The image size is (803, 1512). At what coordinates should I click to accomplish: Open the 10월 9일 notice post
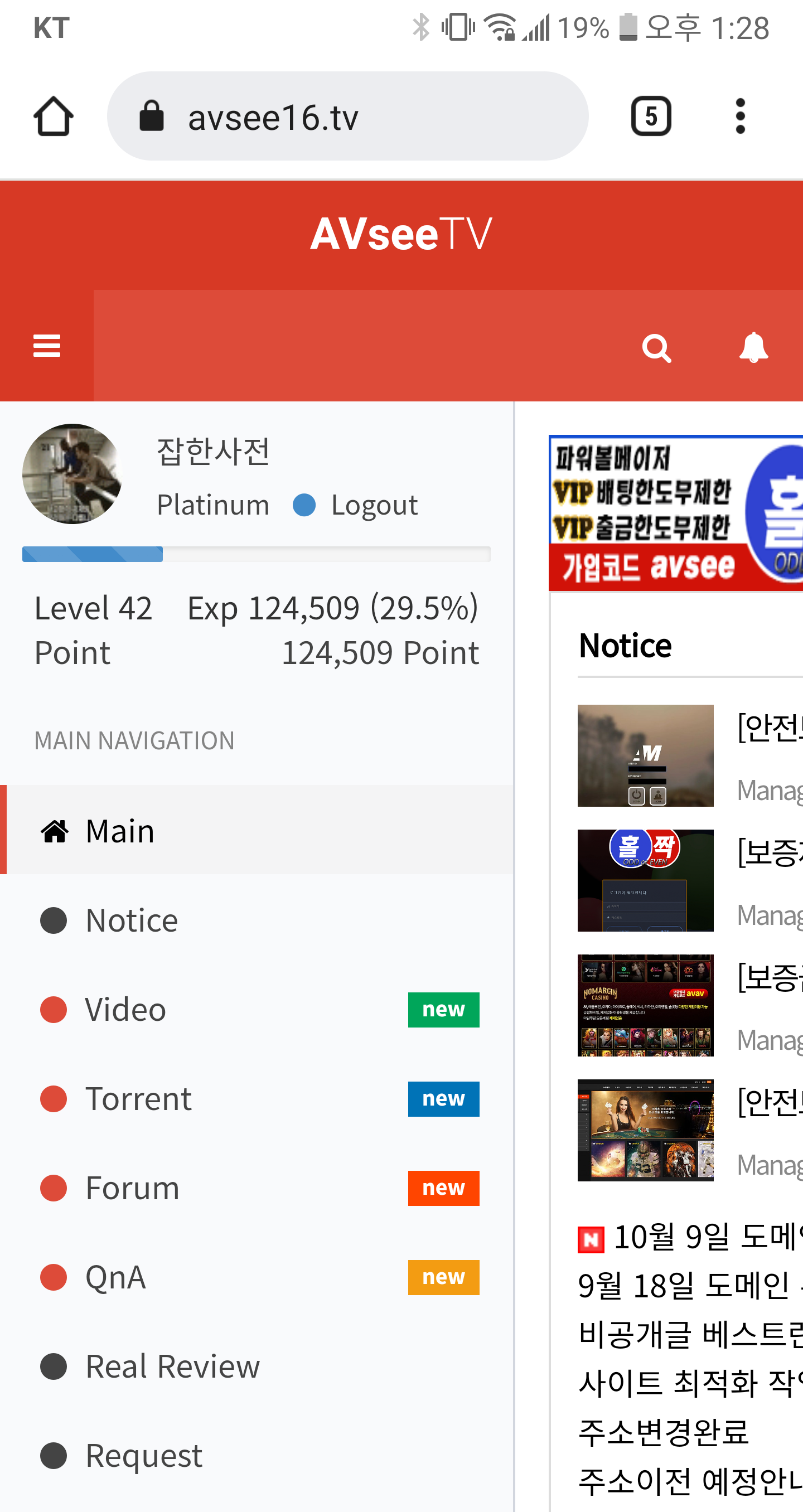click(x=708, y=1237)
